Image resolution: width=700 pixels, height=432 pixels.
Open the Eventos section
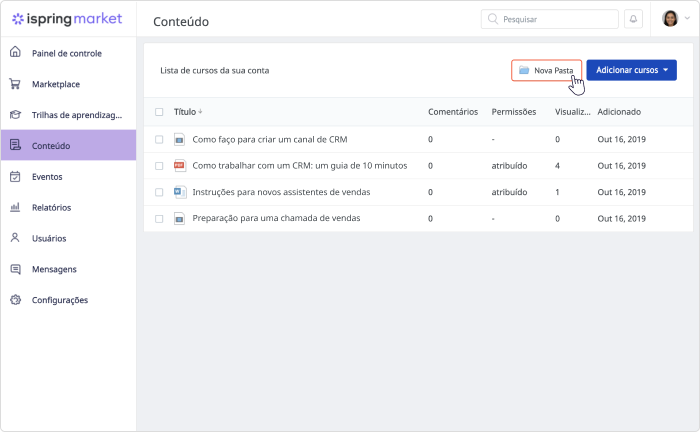(x=68, y=176)
